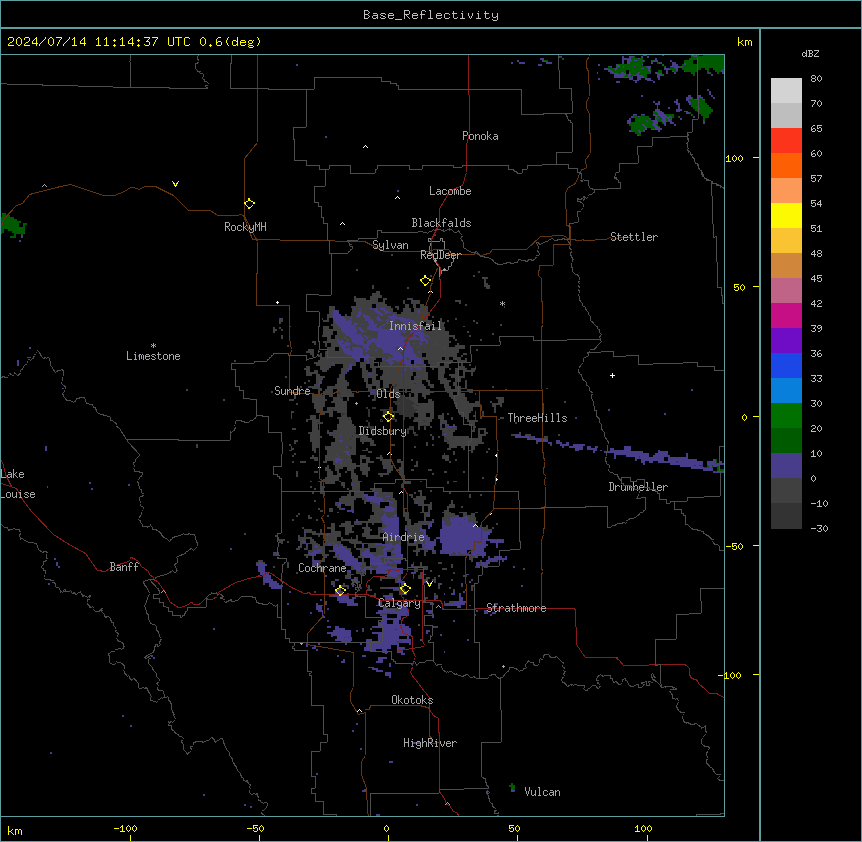Select the white caret marker southwest of Okotoks
The width and height of the screenshot is (862, 842).
360,711
